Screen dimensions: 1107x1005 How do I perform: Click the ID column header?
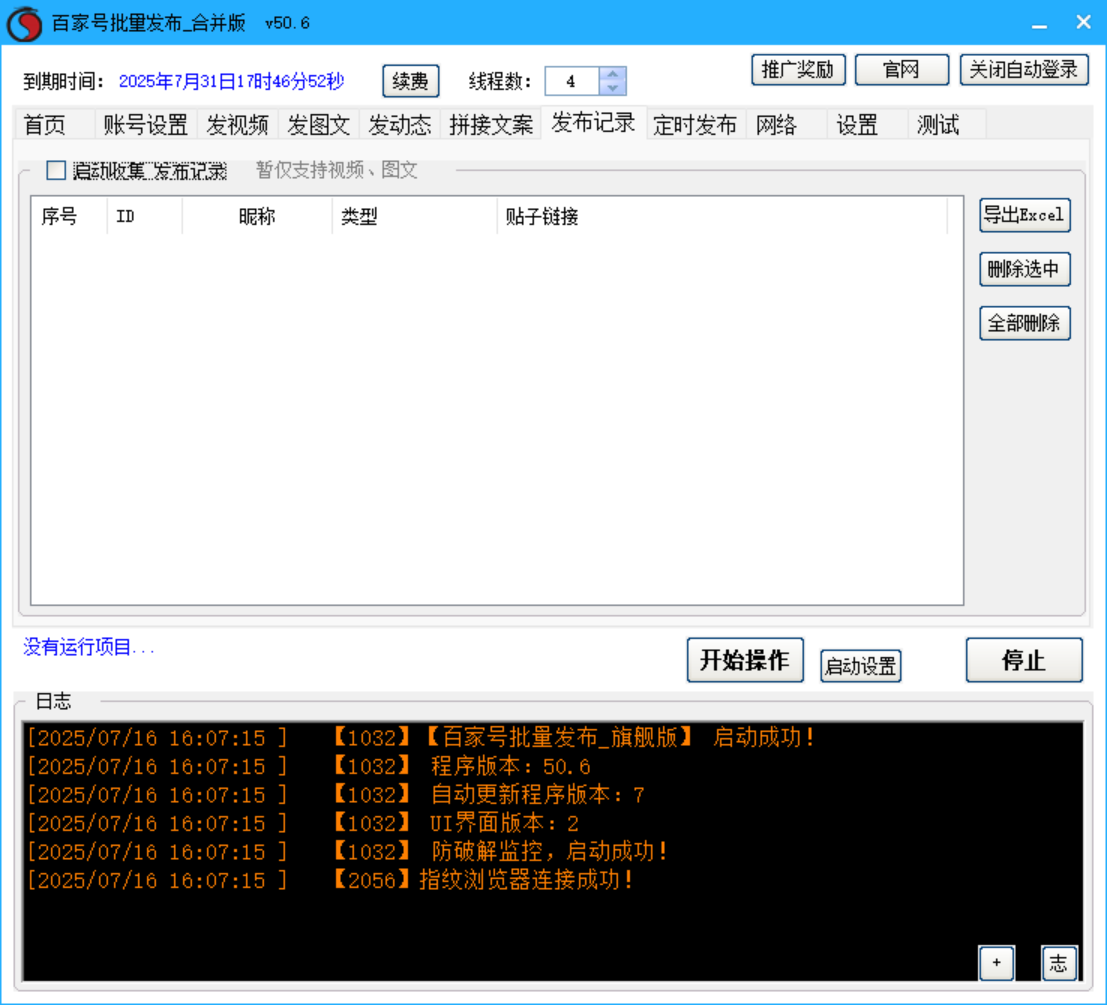(145, 216)
